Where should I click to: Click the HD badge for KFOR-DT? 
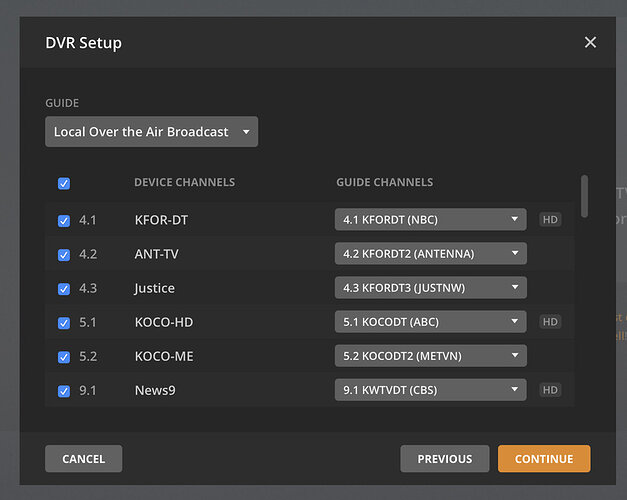[x=550, y=220]
